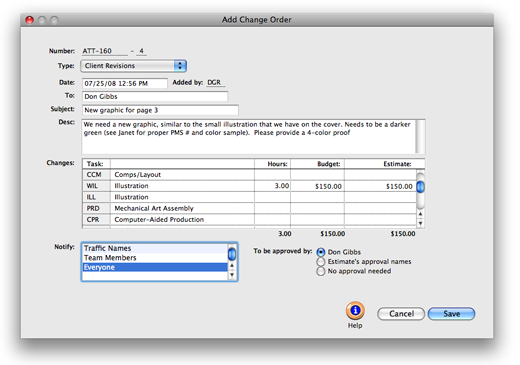Select Team Members in Notify list
This screenshot has width=520, height=365.
155,258
